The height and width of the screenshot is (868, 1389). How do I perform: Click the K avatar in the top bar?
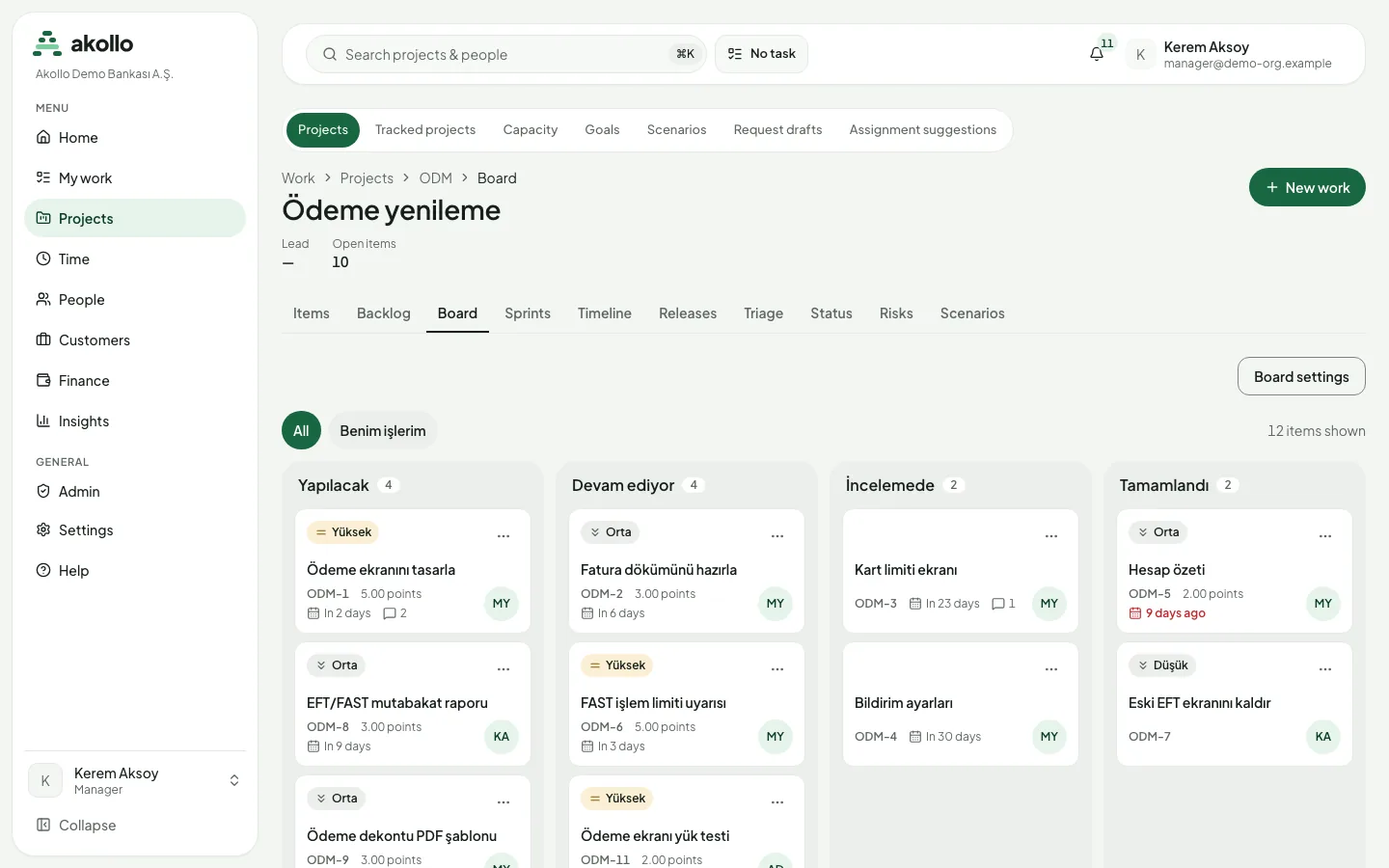(x=1140, y=55)
